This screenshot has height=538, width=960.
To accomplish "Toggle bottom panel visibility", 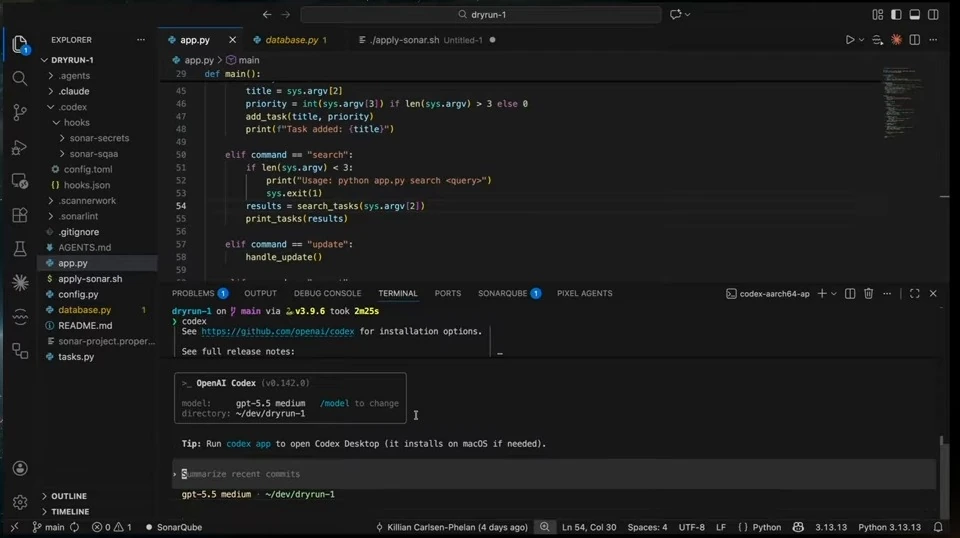I will [x=915, y=14].
